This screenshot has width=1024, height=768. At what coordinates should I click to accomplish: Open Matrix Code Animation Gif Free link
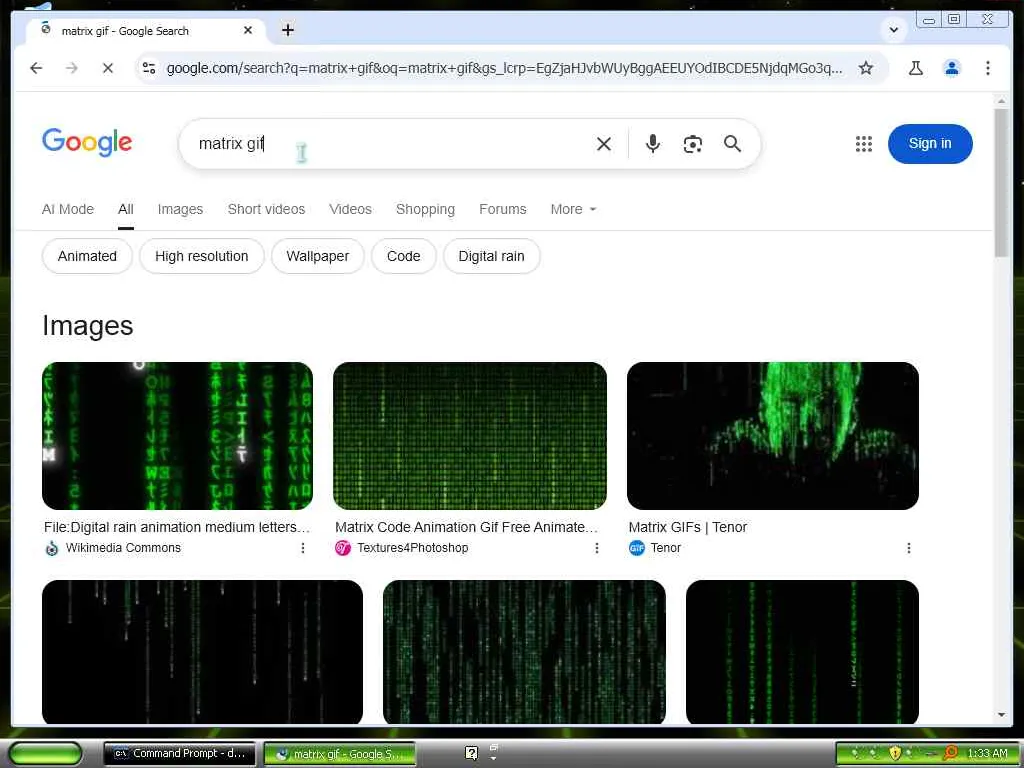click(466, 527)
